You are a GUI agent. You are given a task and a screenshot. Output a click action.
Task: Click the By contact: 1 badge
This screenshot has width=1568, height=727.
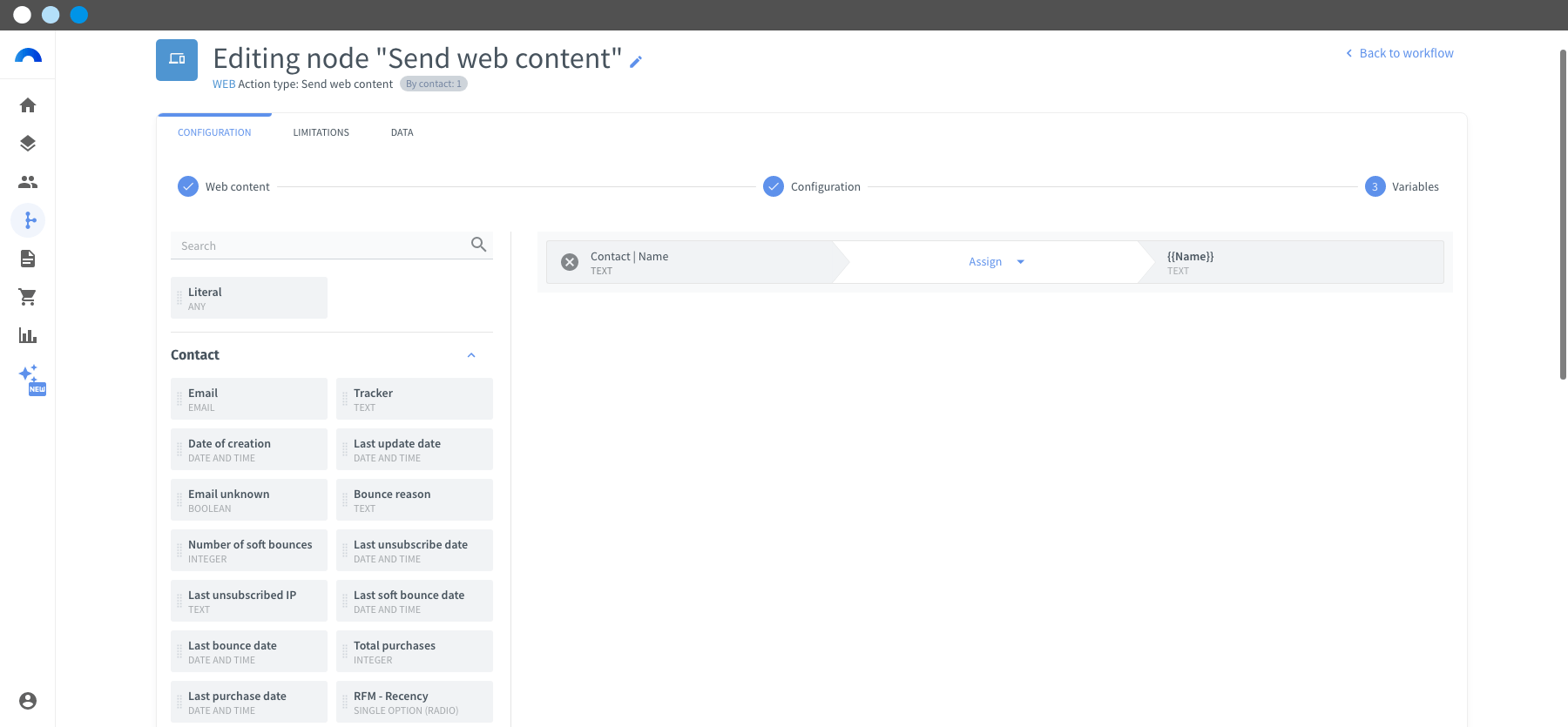click(434, 84)
